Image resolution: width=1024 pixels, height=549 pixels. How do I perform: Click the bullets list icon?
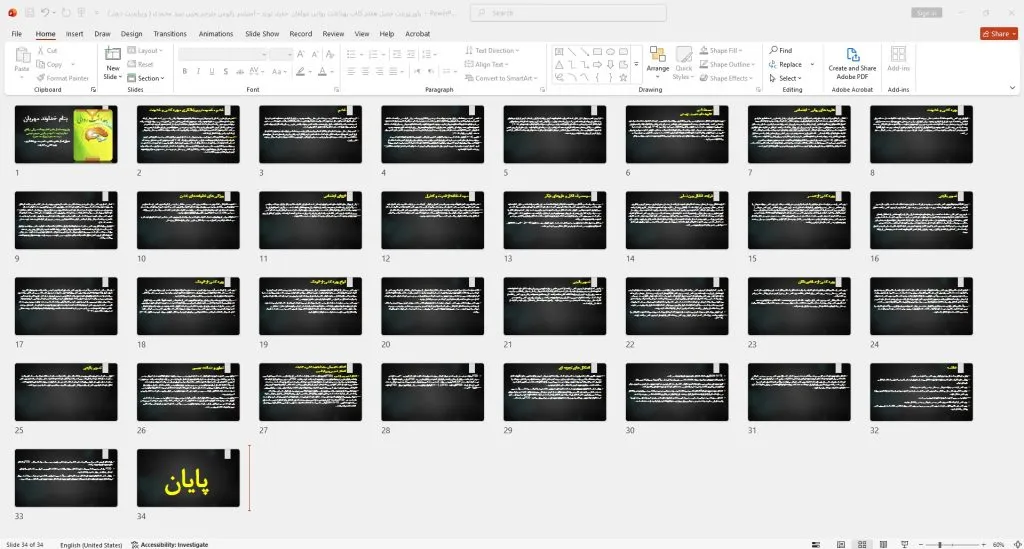[351, 54]
